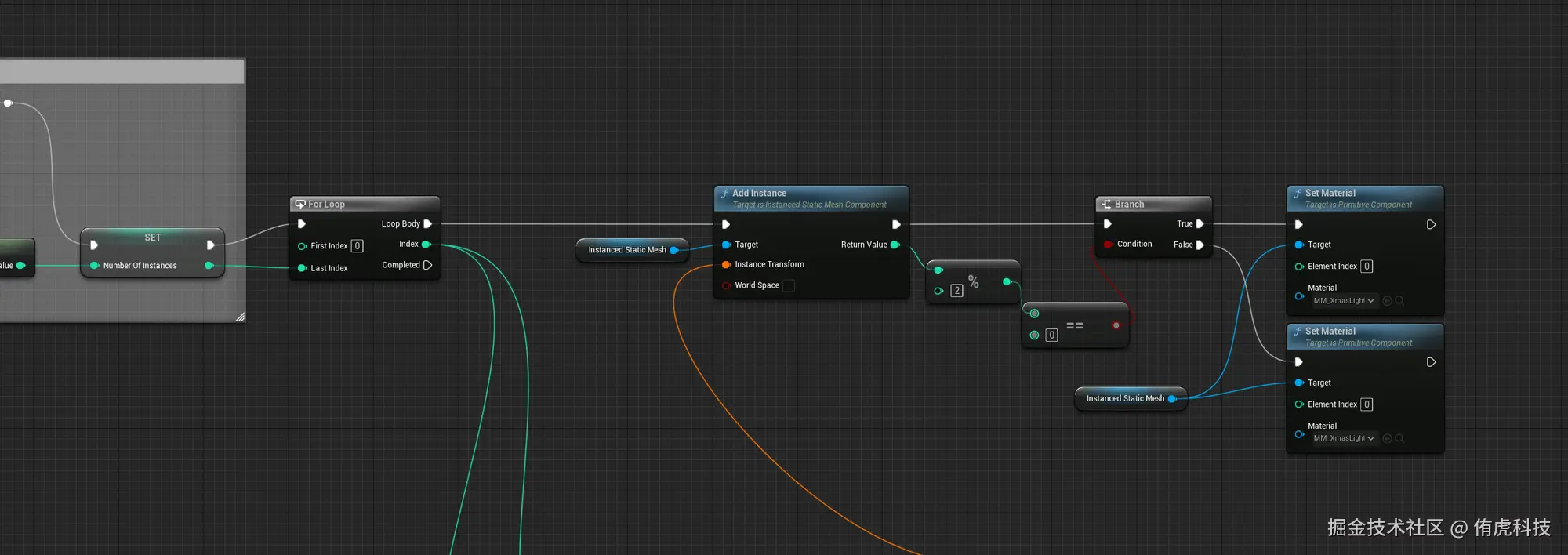This screenshot has width=1568, height=555.
Task: Select the Branch node title
Action: pyautogui.click(x=1129, y=204)
